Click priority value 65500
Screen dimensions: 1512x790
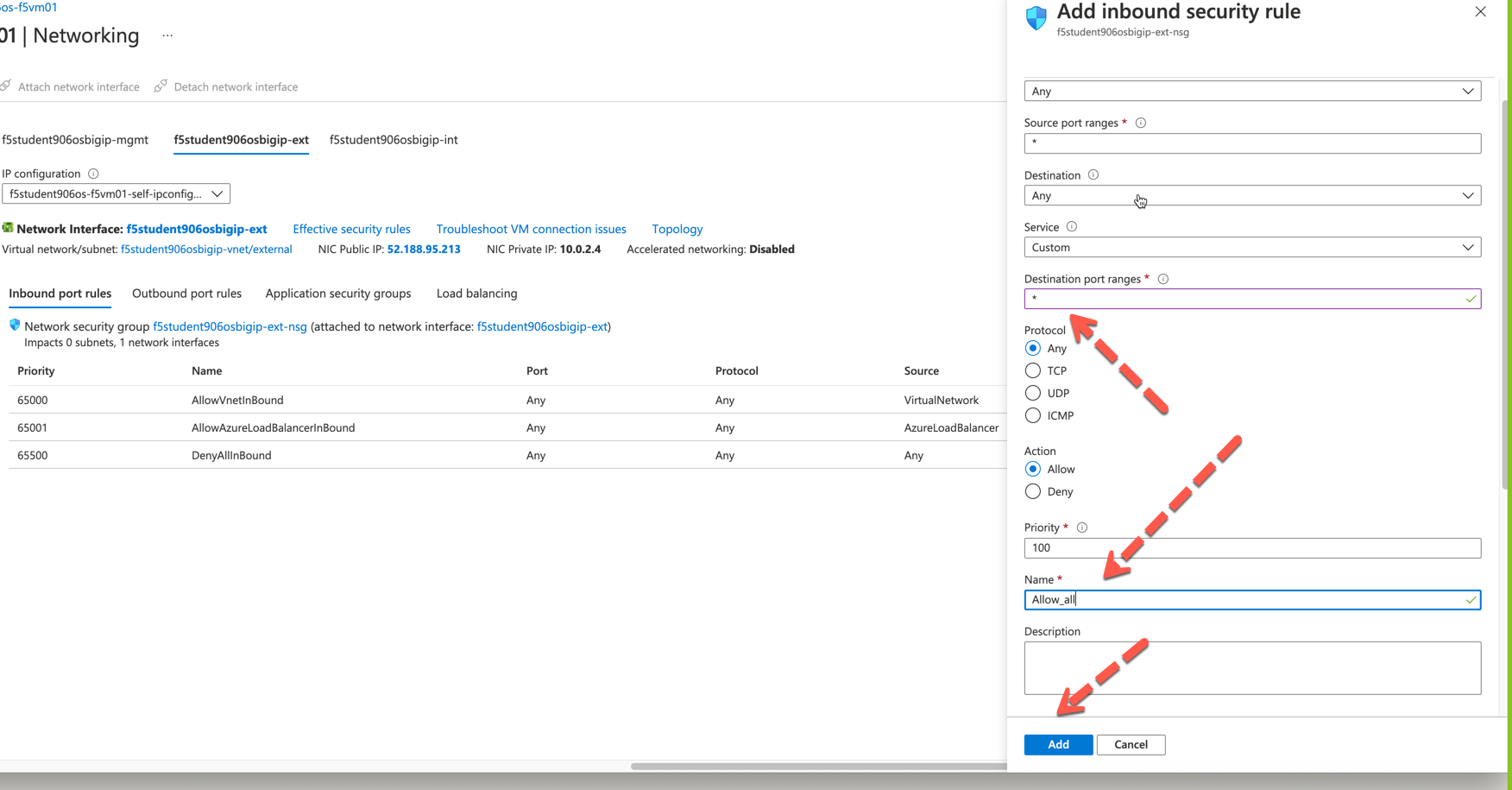33,456
